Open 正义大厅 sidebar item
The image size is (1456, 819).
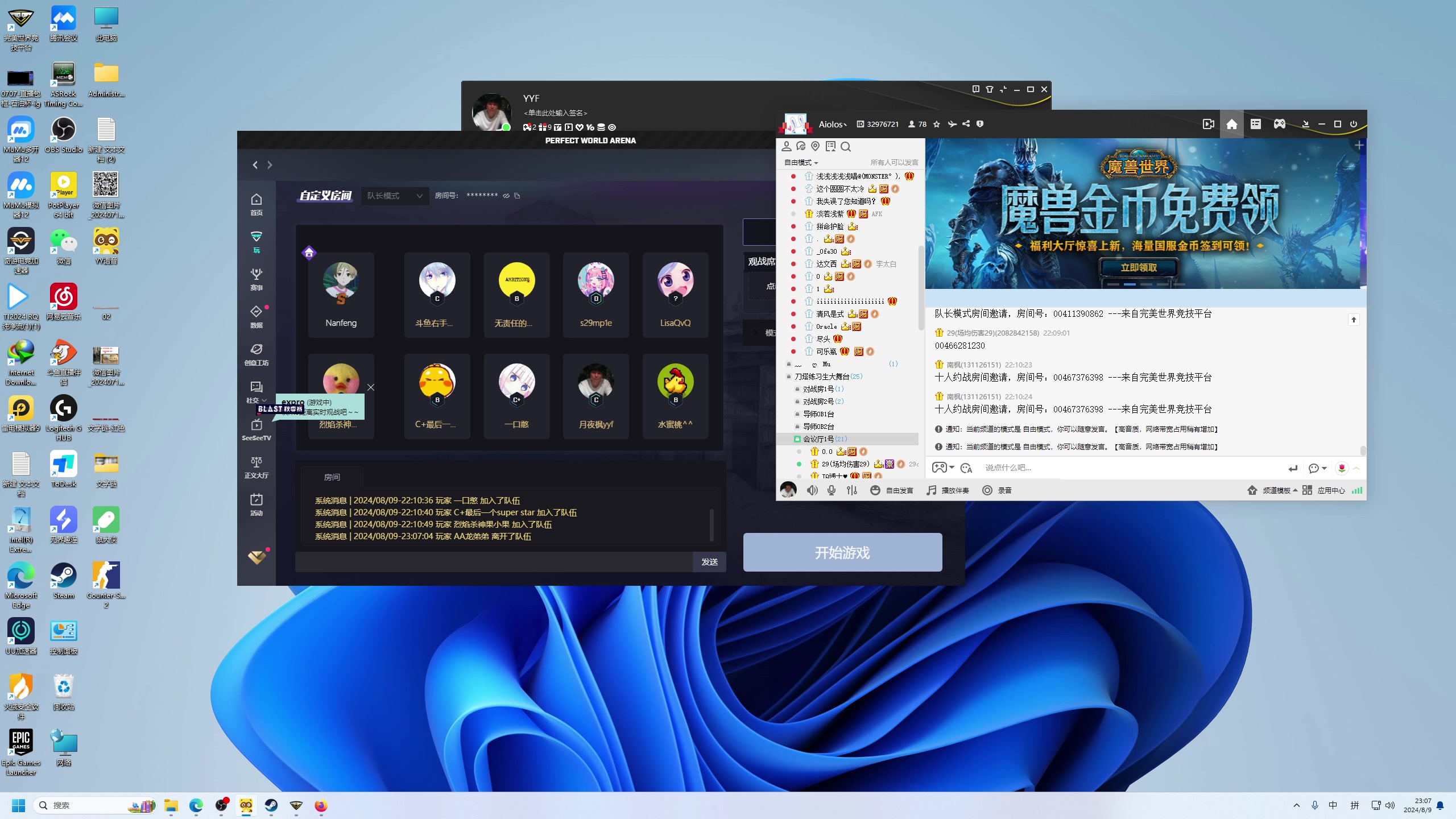pos(257,467)
